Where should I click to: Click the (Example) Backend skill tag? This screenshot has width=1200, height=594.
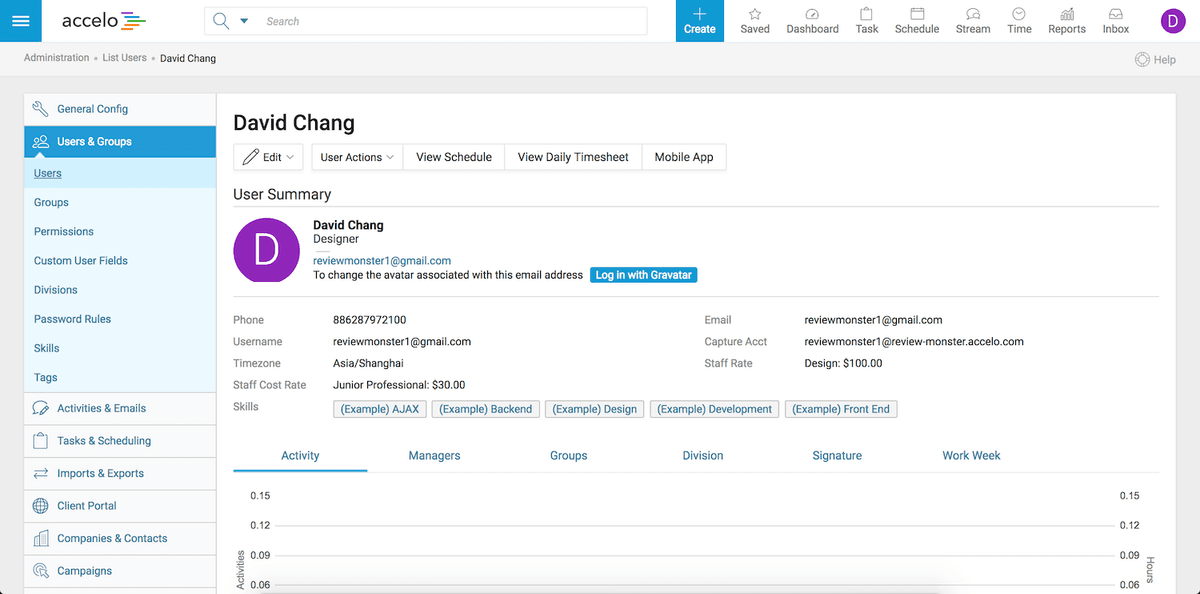pos(486,409)
